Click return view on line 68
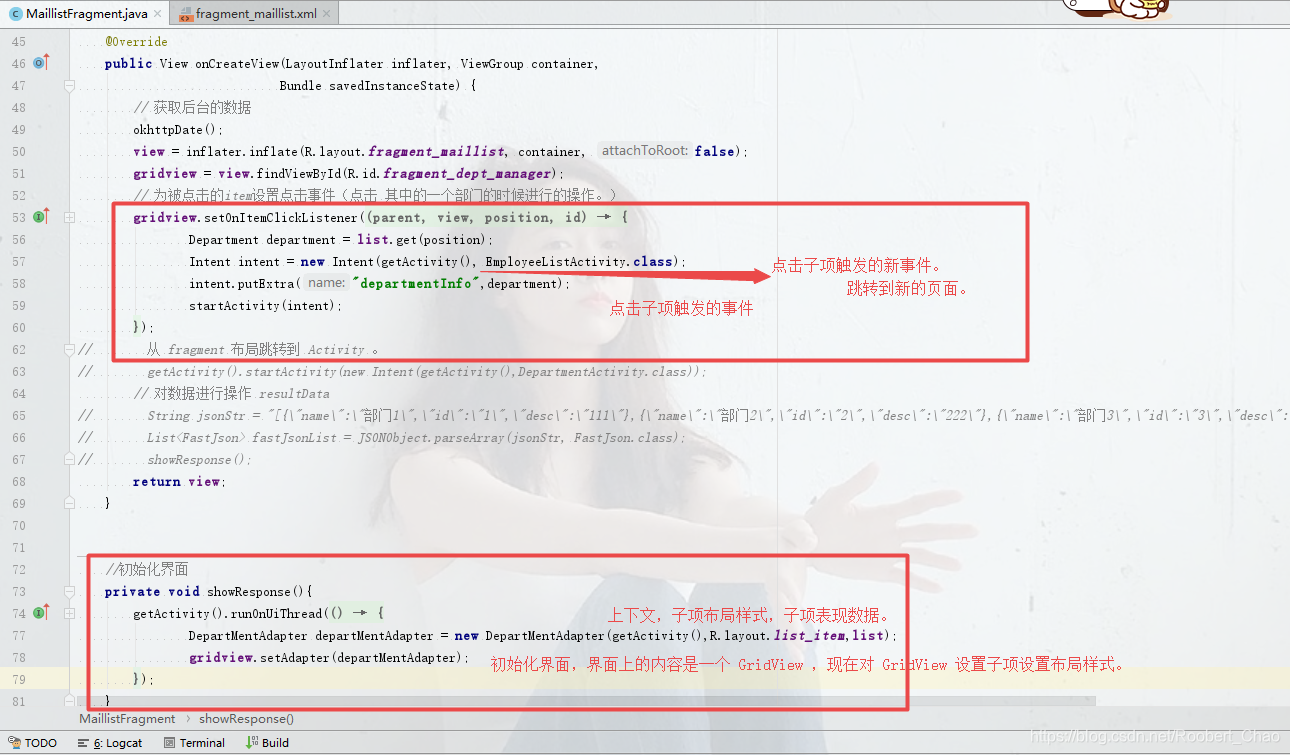The height and width of the screenshot is (755, 1290). coord(177,481)
